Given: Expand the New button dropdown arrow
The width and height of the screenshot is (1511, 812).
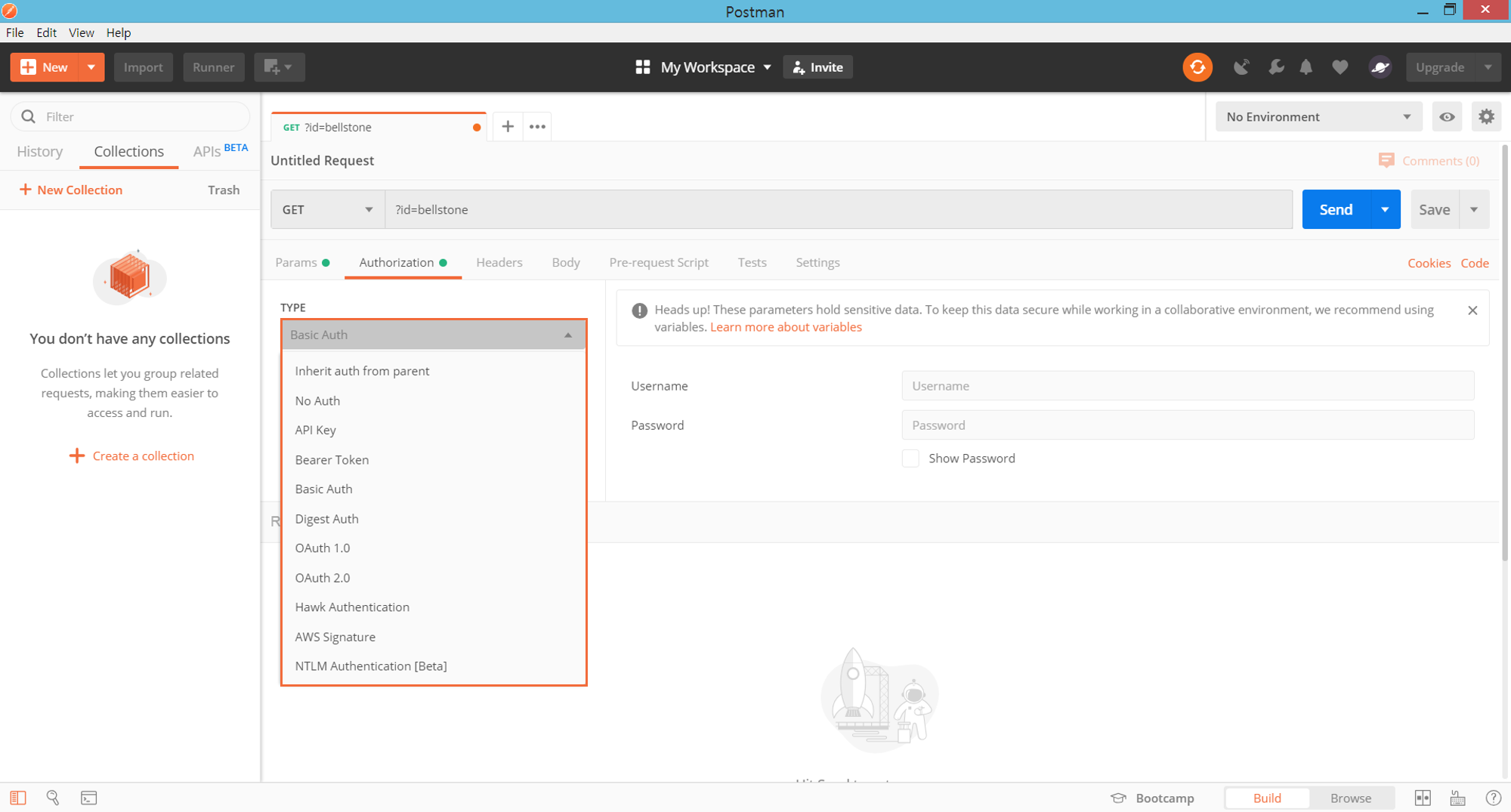Looking at the screenshot, I should (91, 67).
